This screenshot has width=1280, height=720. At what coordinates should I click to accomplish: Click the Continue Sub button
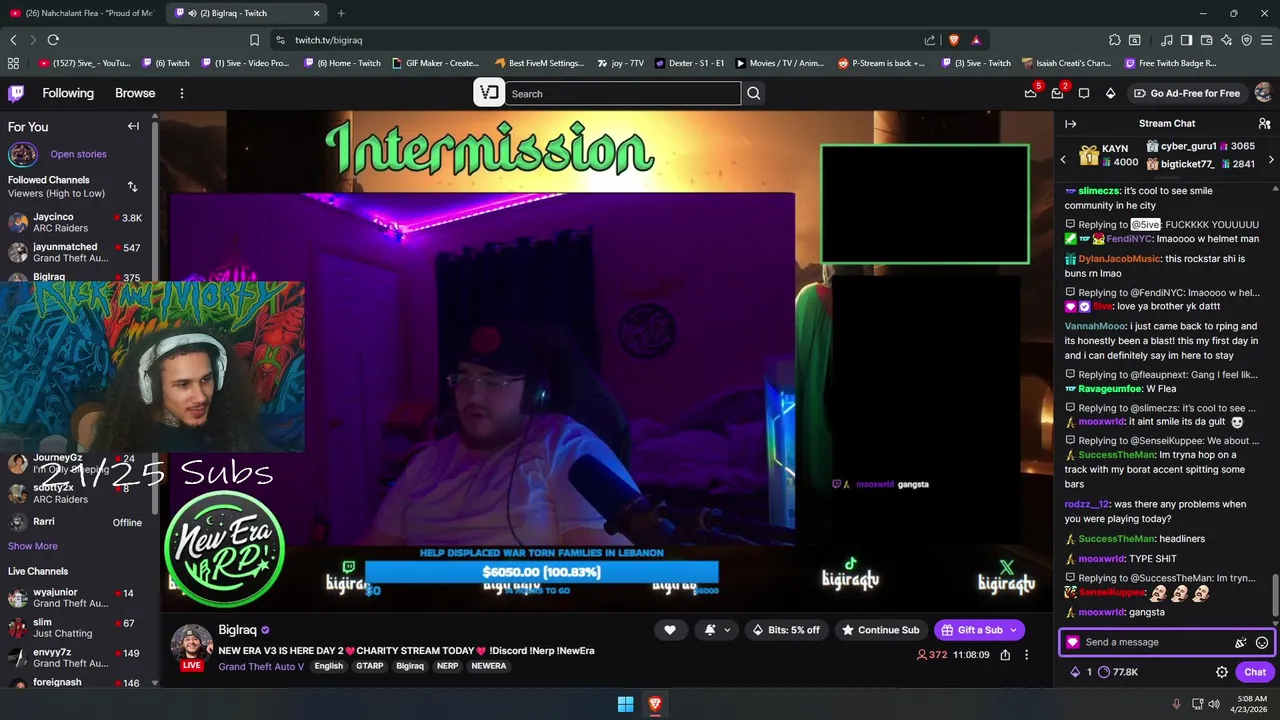point(880,630)
